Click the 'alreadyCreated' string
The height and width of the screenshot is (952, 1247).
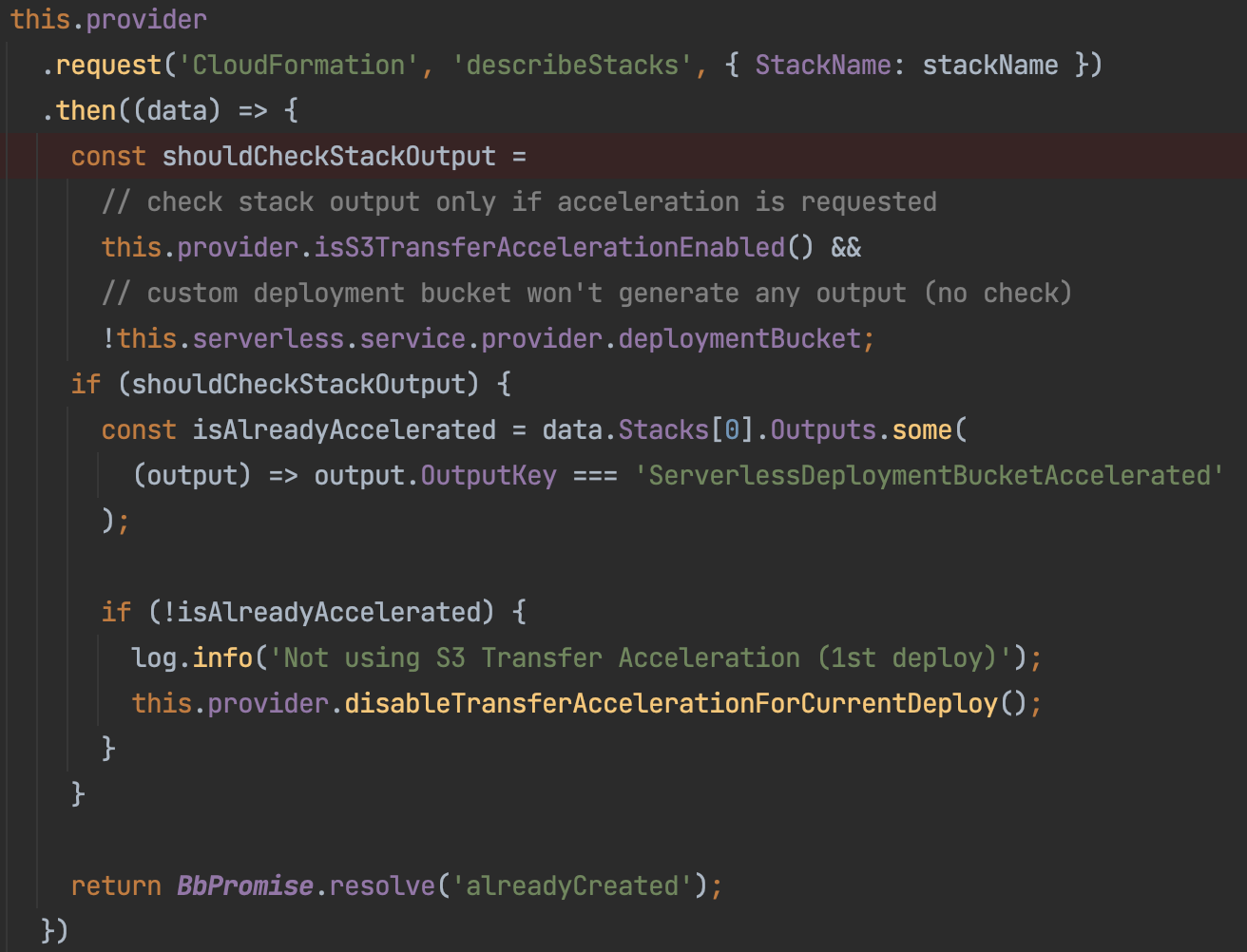pyautogui.click(x=572, y=886)
